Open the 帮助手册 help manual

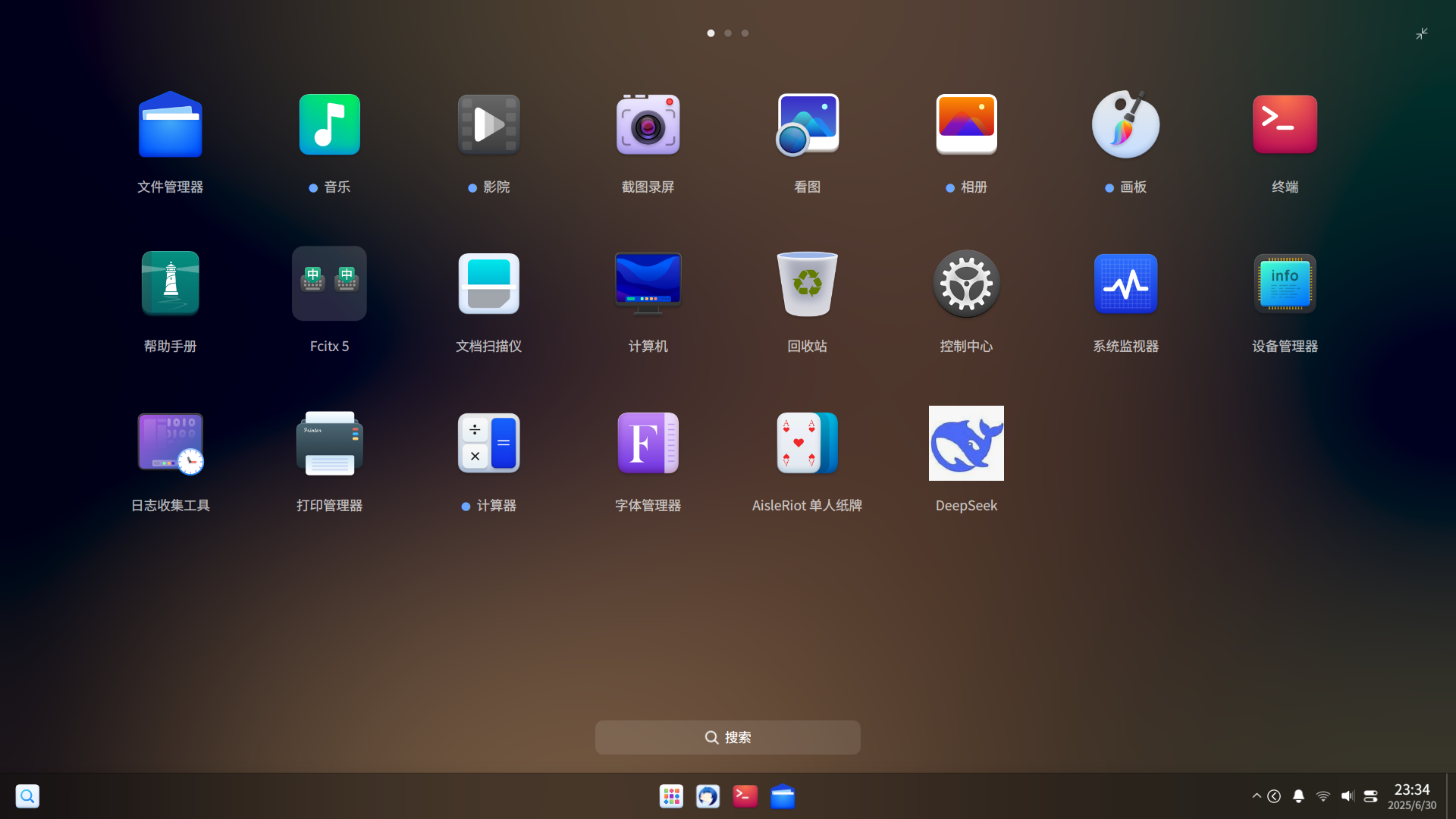coord(170,284)
